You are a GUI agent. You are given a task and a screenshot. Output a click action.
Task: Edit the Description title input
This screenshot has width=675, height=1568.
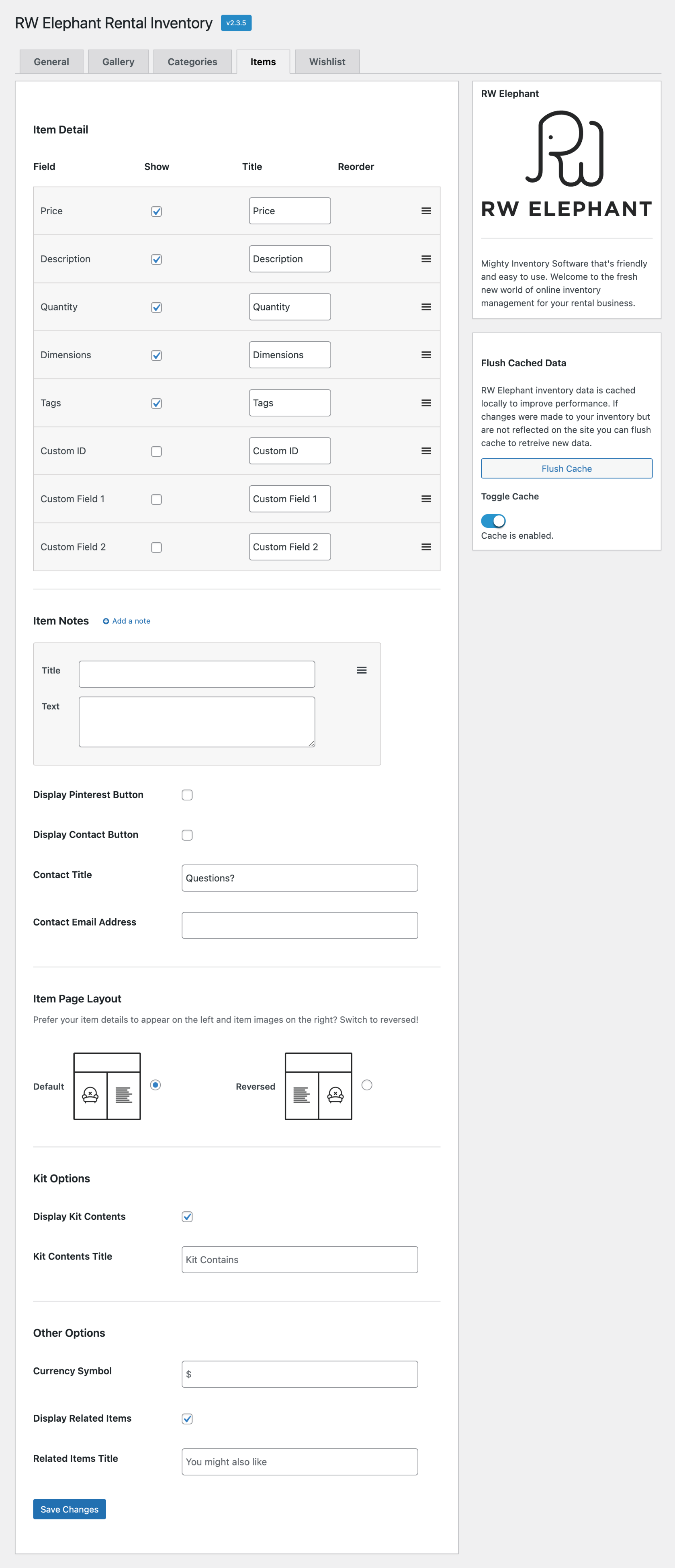pos(290,259)
